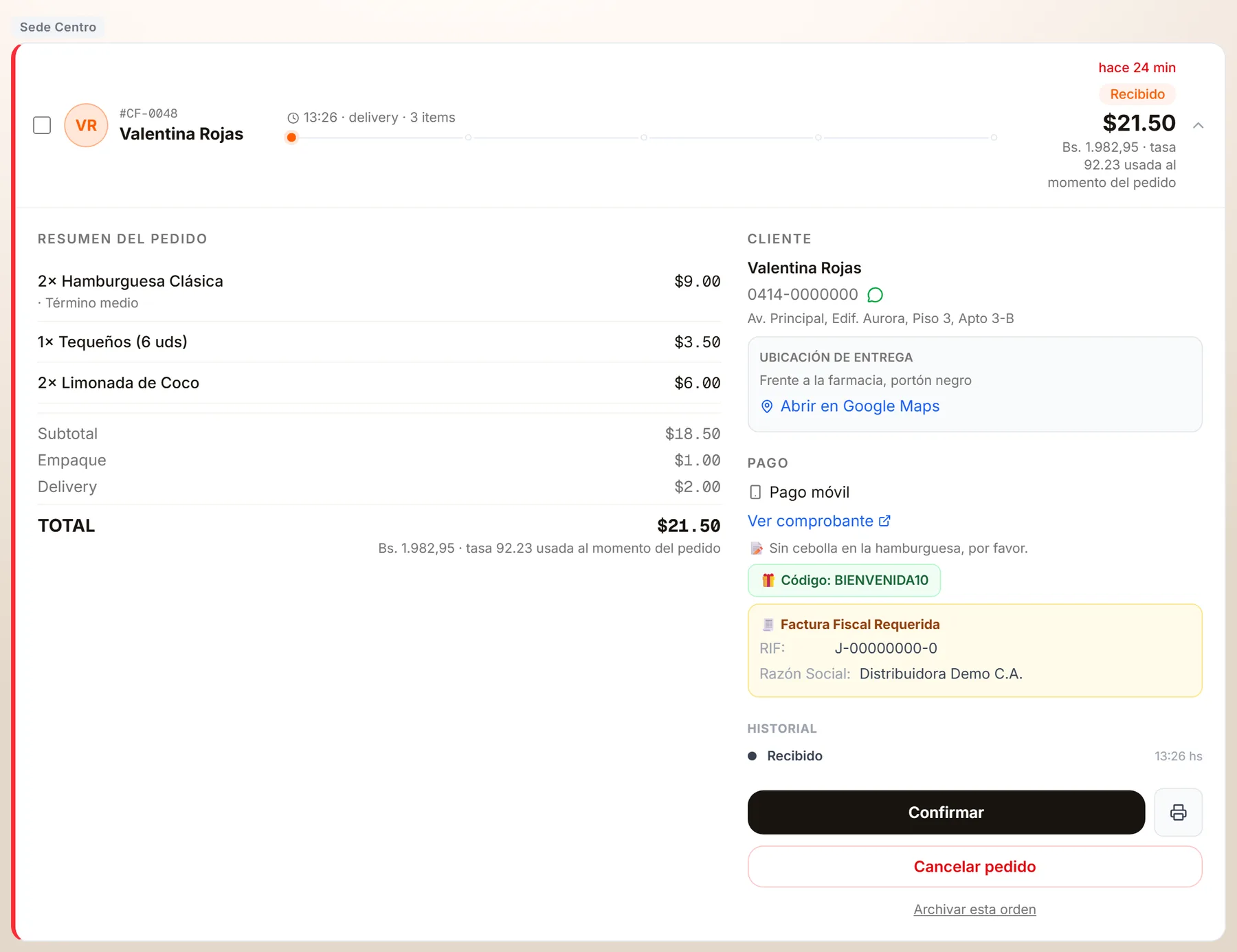Collapse the order card chevron

(x=1198, y=125)
